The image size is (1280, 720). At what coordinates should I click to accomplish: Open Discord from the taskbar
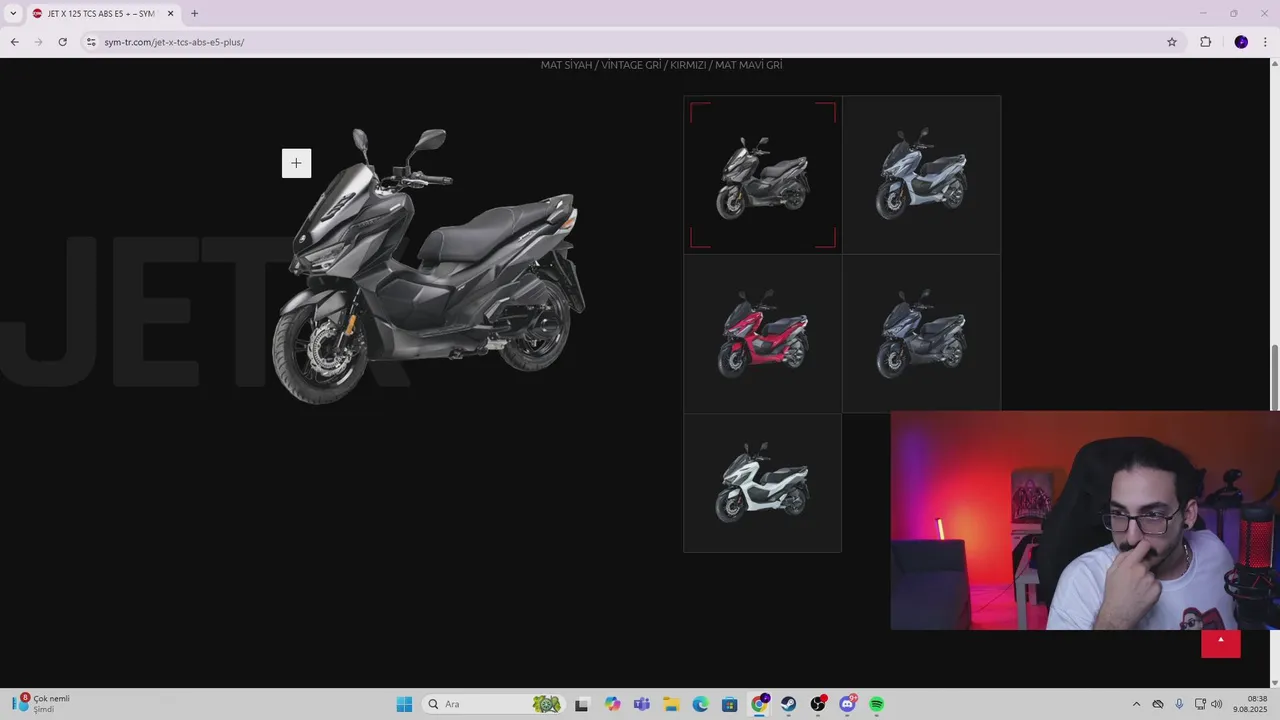(x=847, y=704)
